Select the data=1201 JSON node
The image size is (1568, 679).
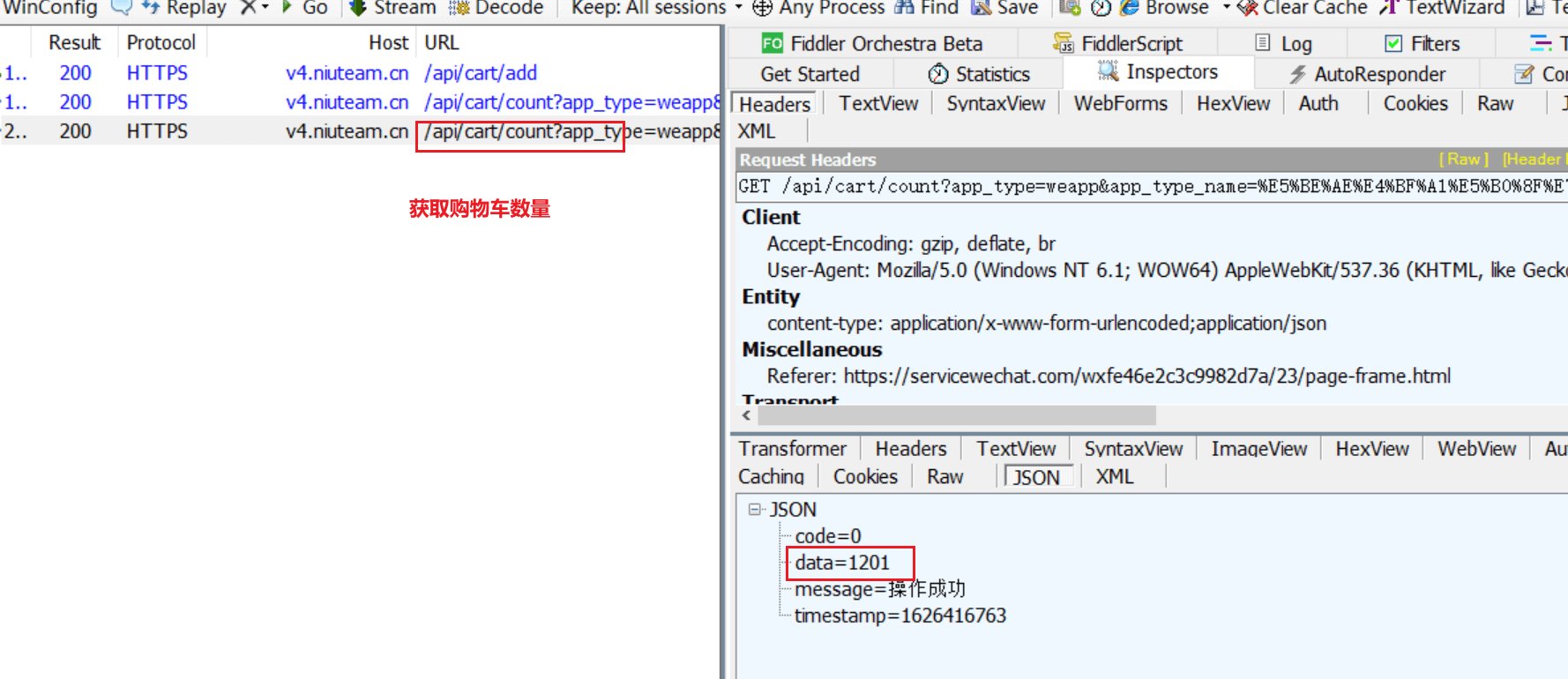pyautogui.click(x=842, y=563)
